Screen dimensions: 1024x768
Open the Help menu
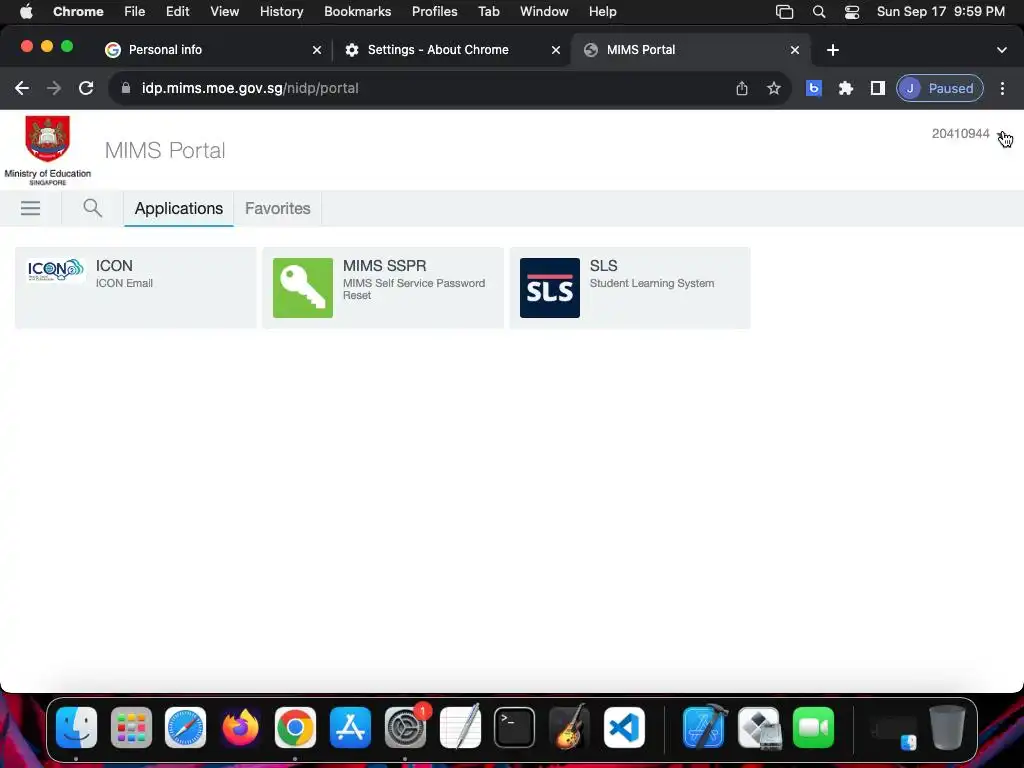[602, 12]
